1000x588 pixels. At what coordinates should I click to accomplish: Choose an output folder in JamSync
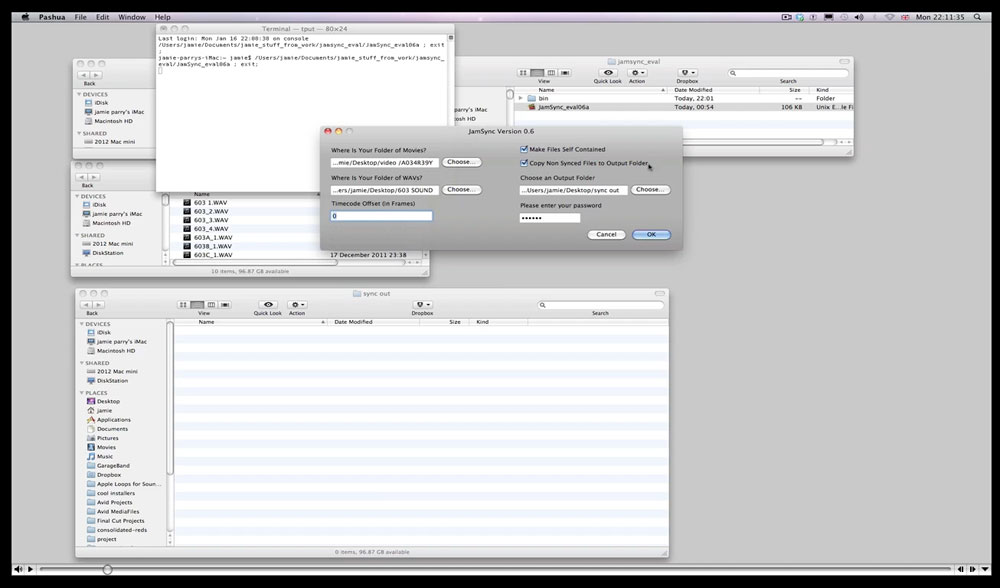[x=651, y=189]
